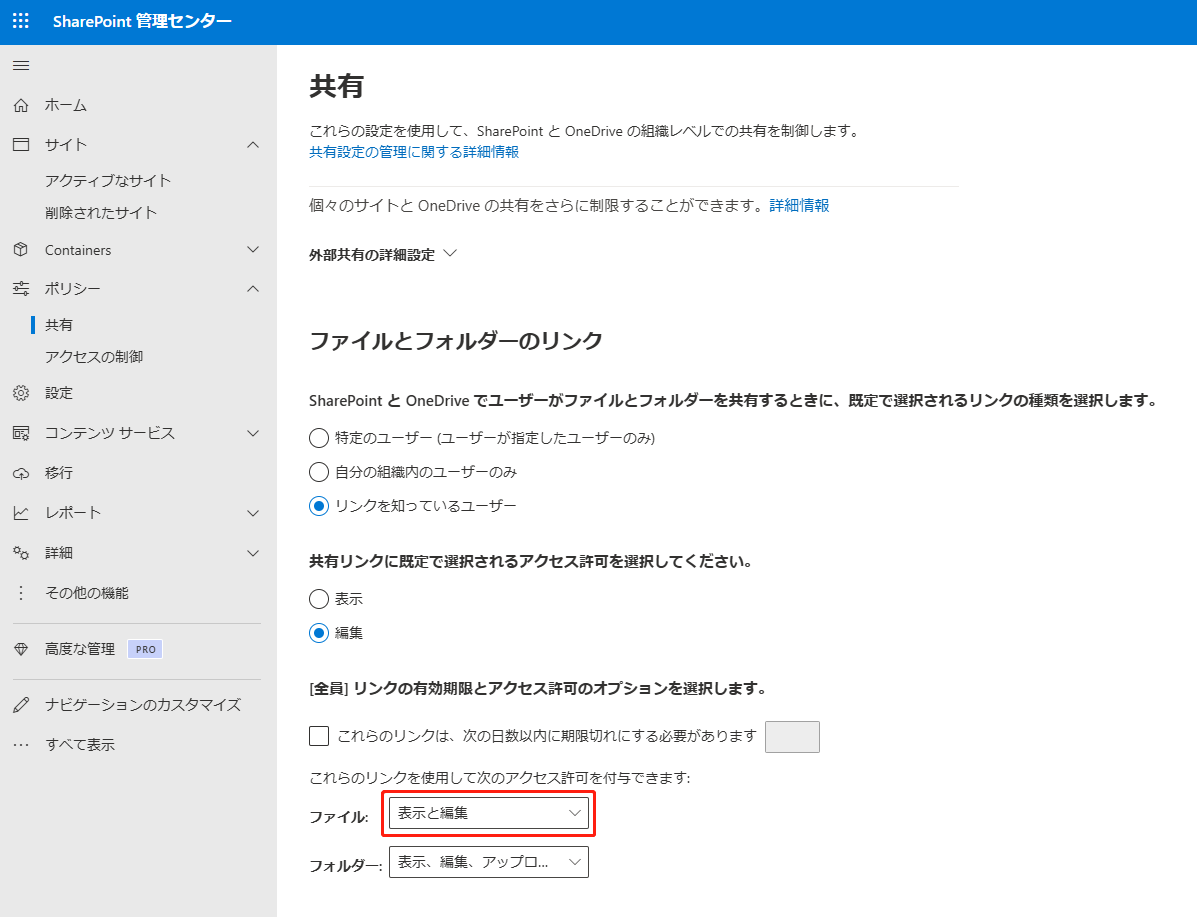The image size is (1197, 917).
Task: Enable link expiration days checkbox
Action: 318,735
